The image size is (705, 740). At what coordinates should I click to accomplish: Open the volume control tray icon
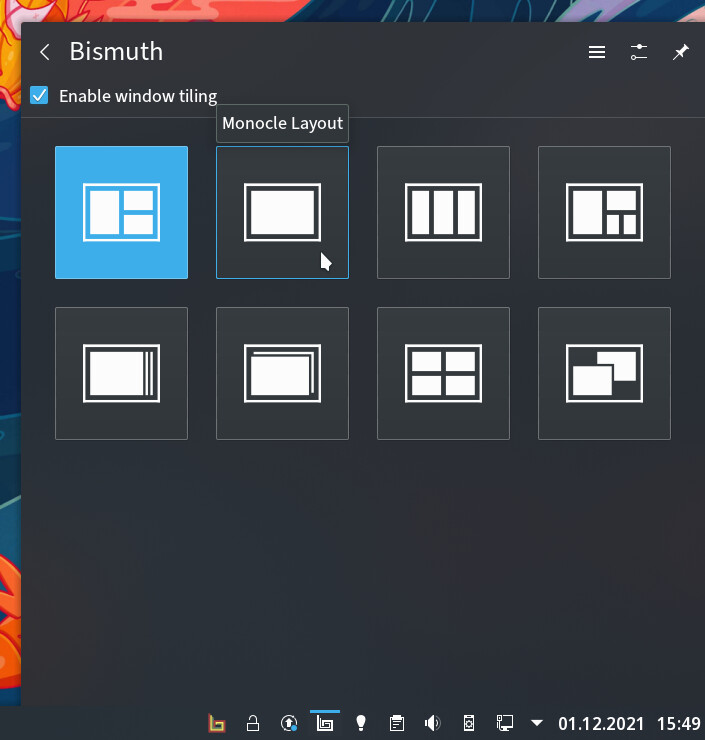click(x=432, y=723)
